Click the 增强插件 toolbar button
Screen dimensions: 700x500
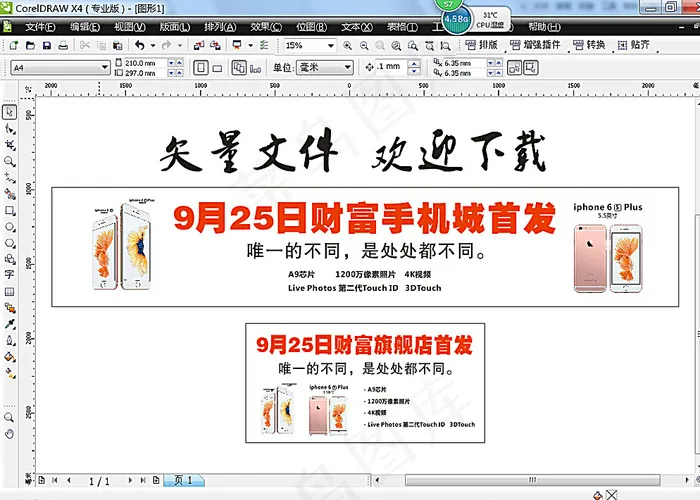535,45
